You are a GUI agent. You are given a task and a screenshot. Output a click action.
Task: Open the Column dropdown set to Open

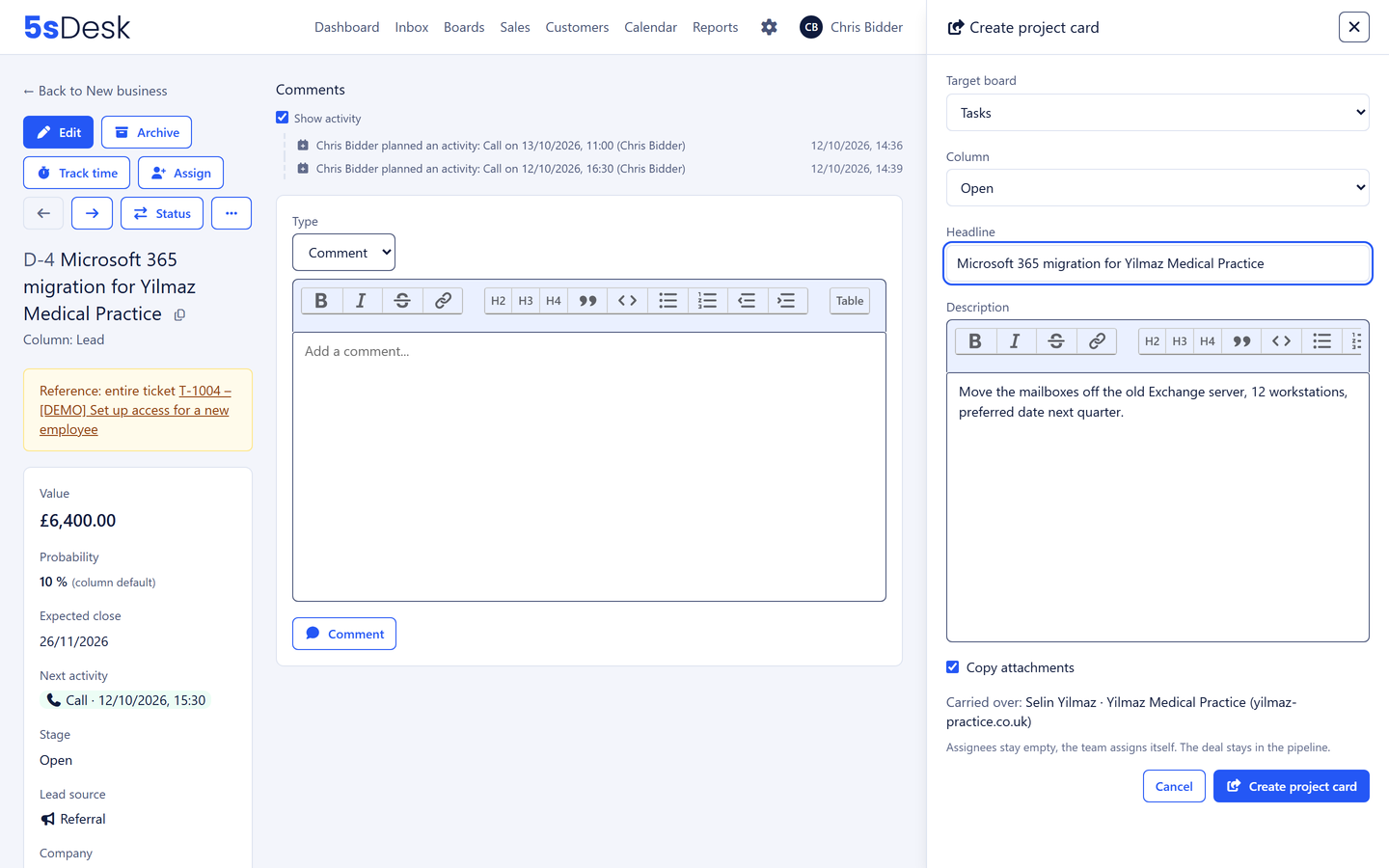coord(1157,188)
